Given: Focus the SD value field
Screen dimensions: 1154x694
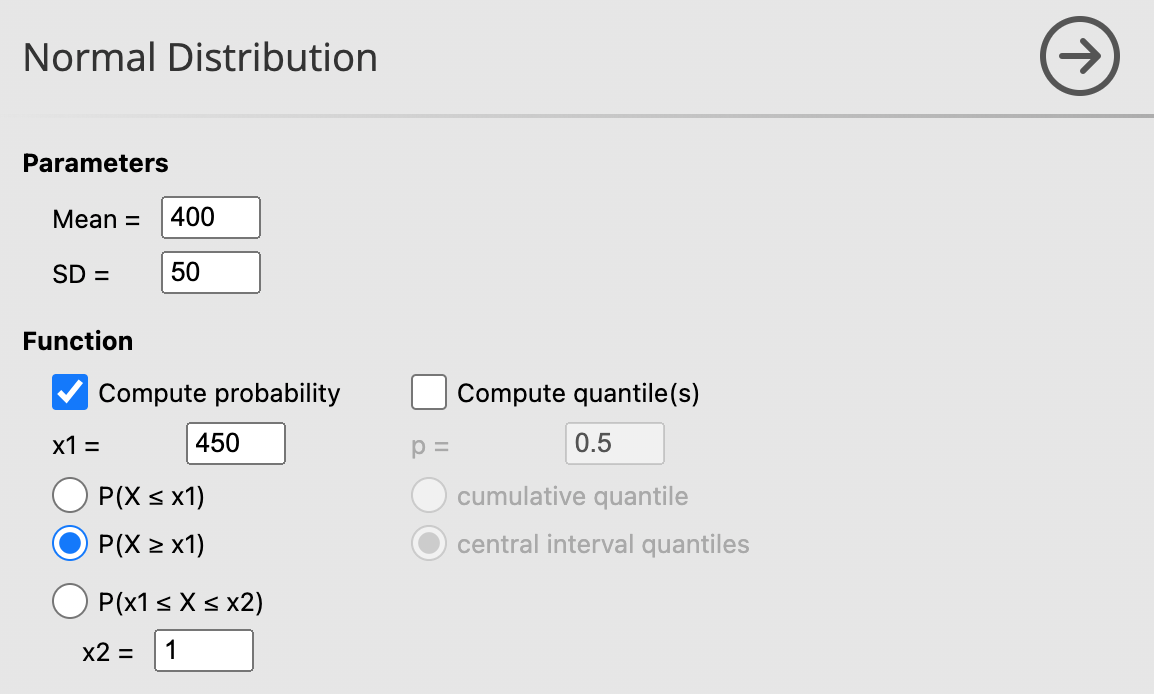Looking at the screenshot, I should point(210,272).
